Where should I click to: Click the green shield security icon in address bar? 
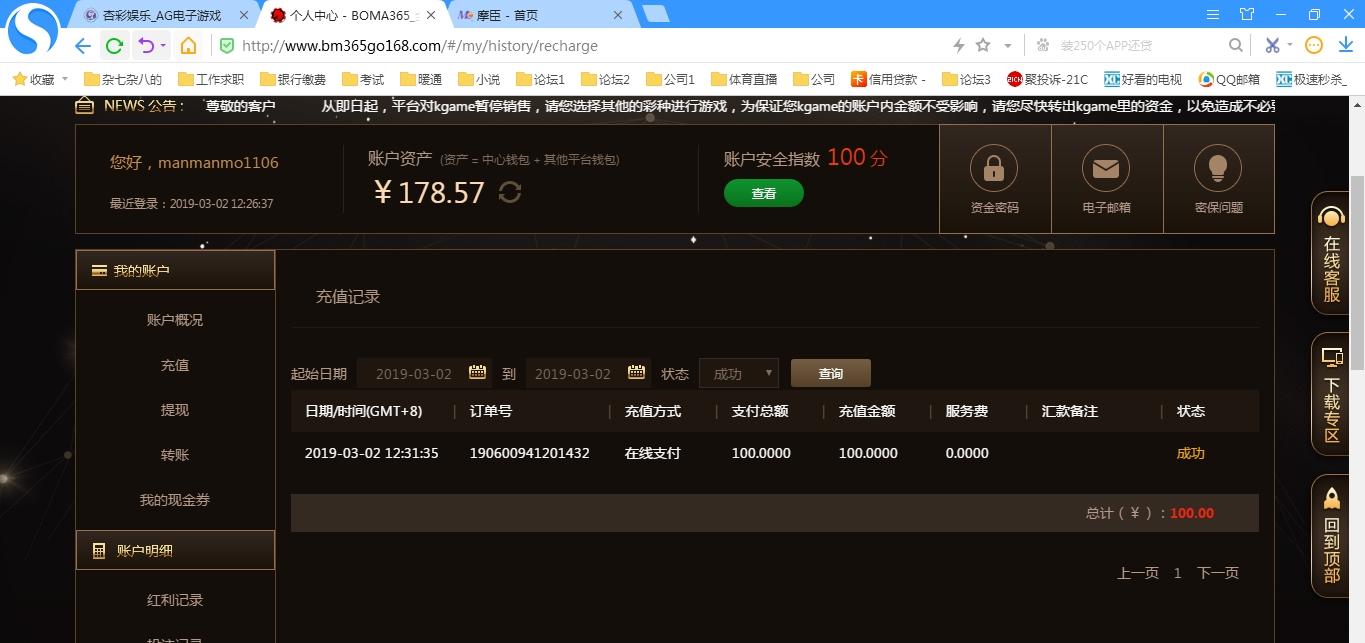point(227,46)
